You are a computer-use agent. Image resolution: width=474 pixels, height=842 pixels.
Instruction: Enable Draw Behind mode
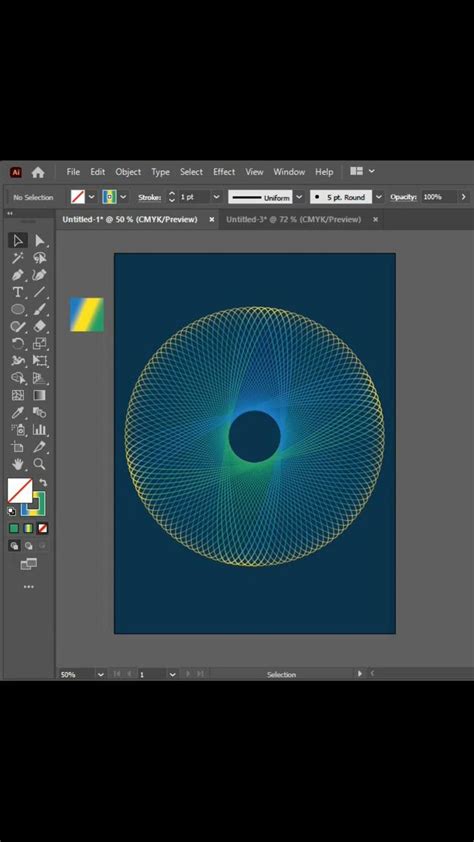(28, 546)
